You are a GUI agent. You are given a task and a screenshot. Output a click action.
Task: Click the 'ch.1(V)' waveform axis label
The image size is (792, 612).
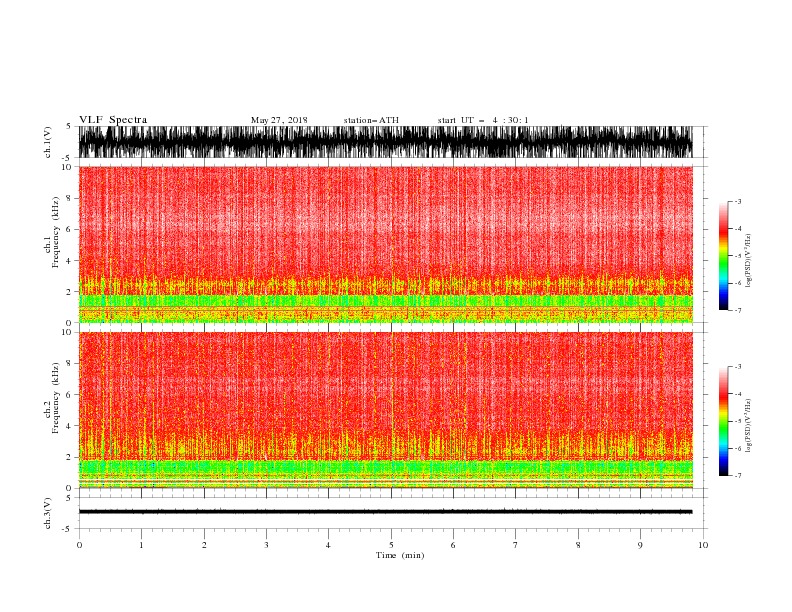(x=48, y=142)
